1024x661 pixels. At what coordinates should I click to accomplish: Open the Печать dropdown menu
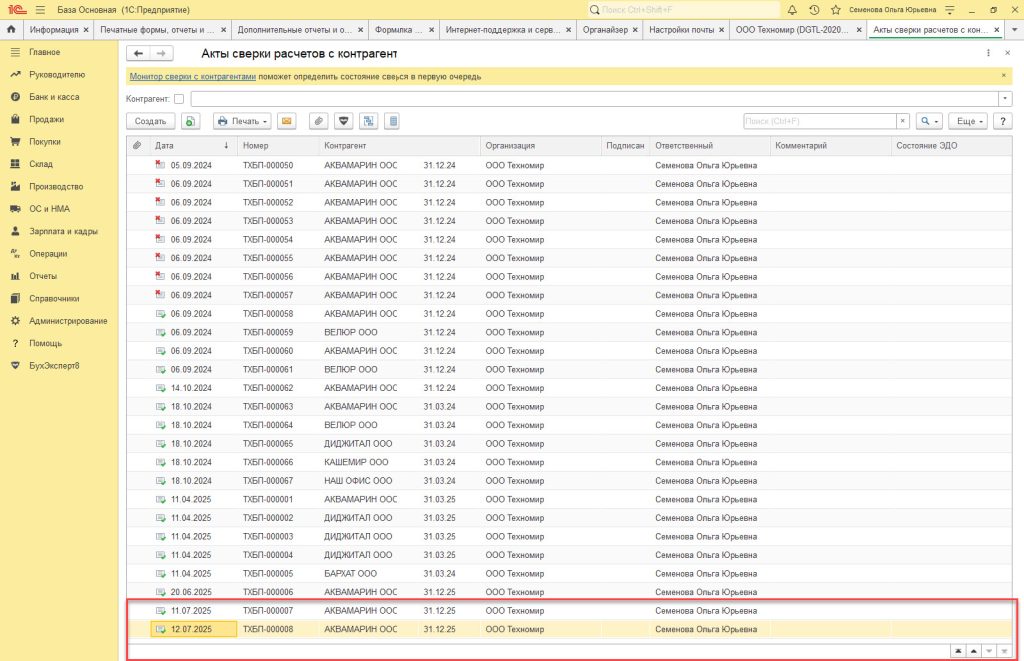point(242,121)
